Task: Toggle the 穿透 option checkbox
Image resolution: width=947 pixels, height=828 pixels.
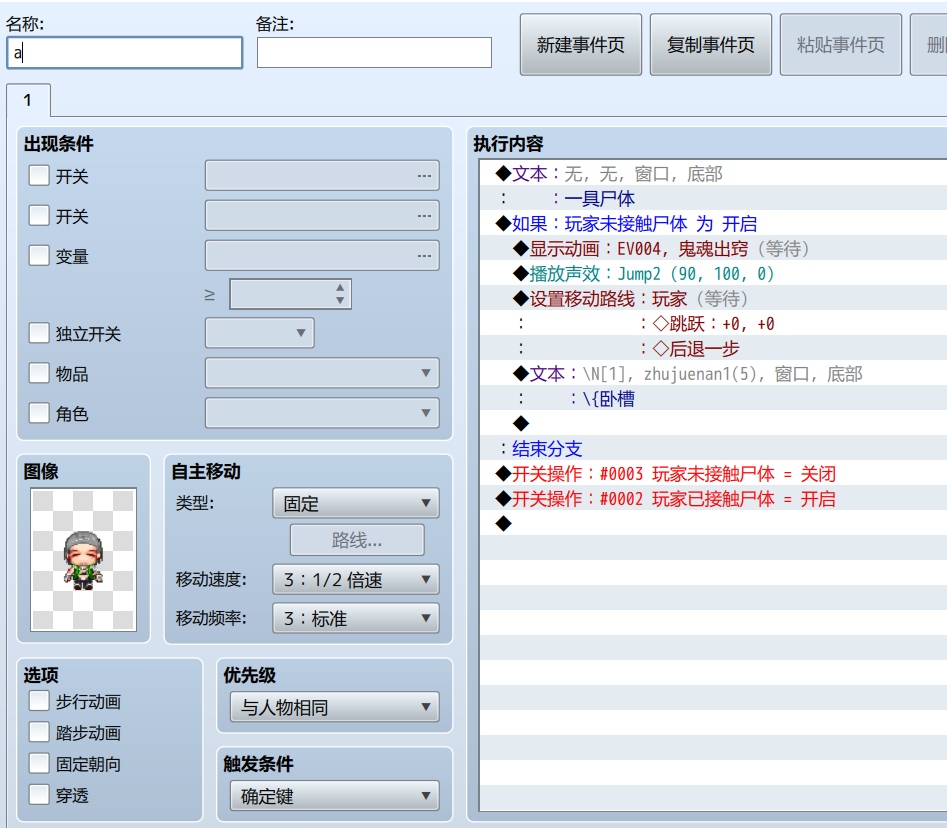Action: 39,795
